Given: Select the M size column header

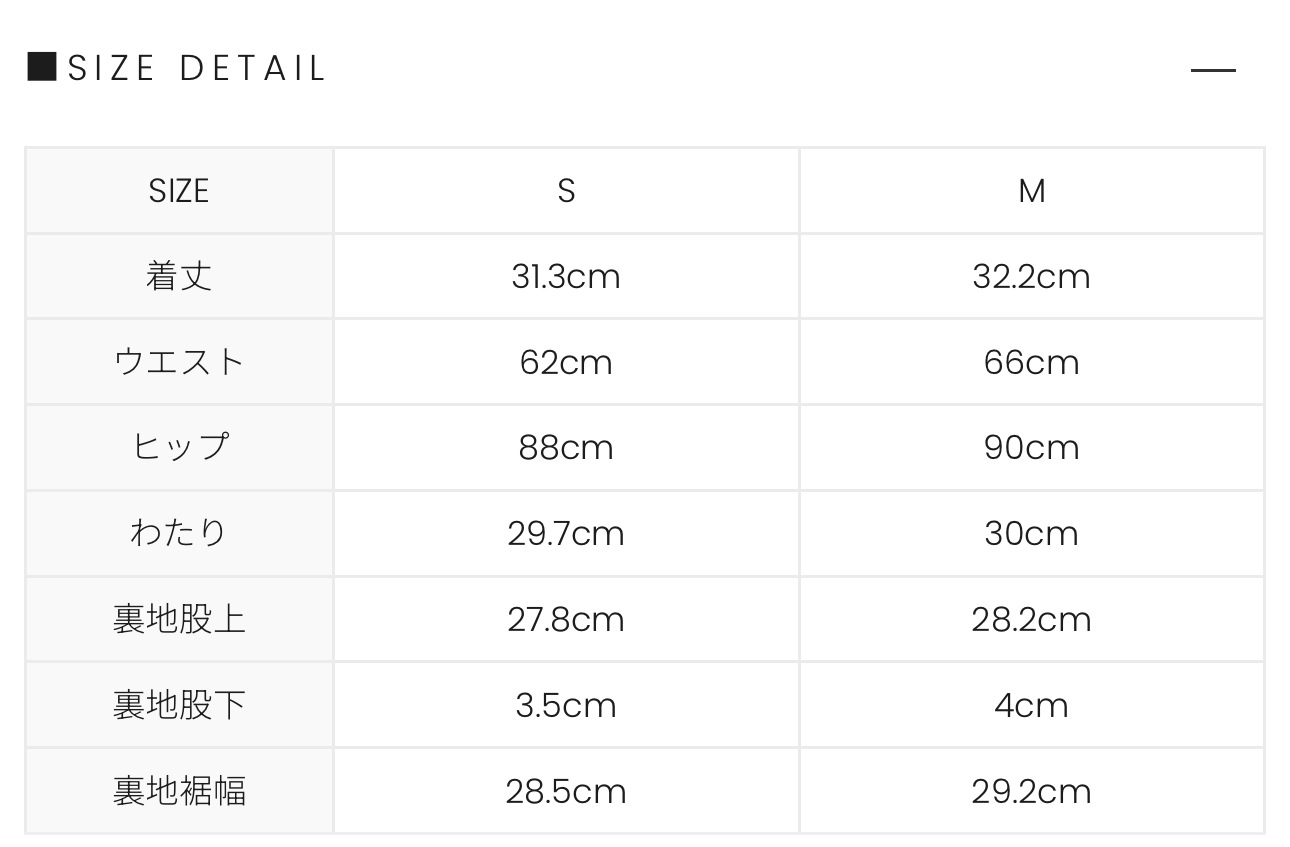Looking at the screenshot, I should click(1031, 190).
